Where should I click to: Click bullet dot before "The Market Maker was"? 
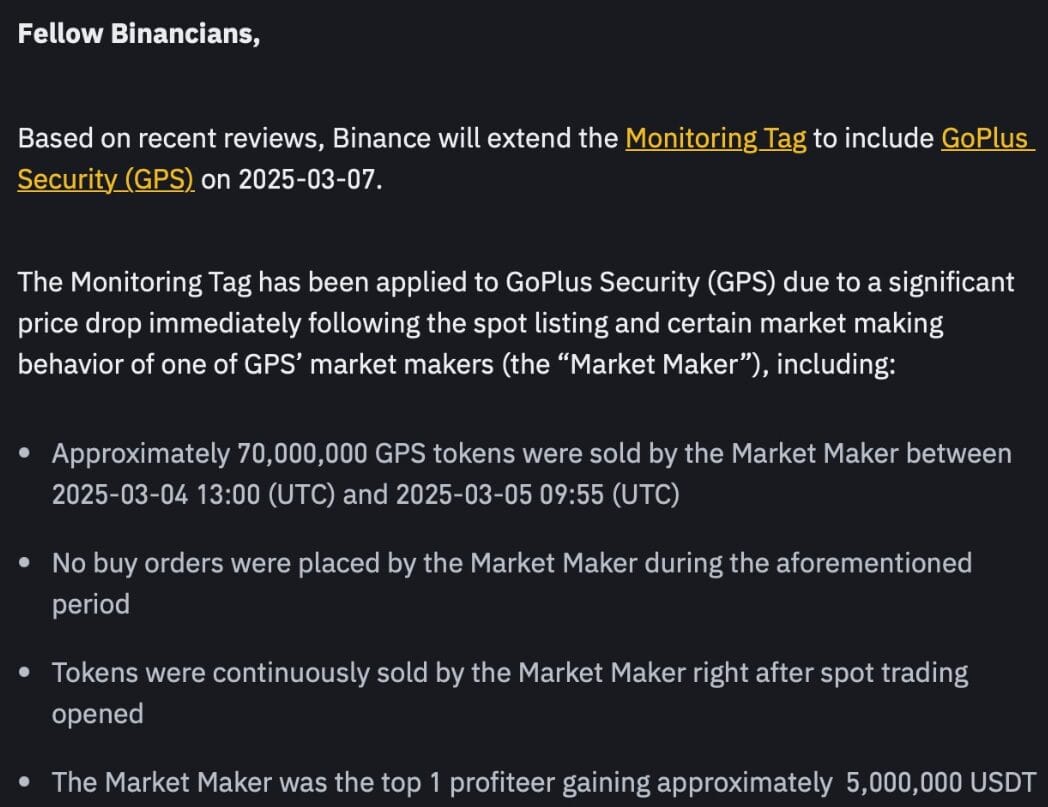tap(27, 783)
